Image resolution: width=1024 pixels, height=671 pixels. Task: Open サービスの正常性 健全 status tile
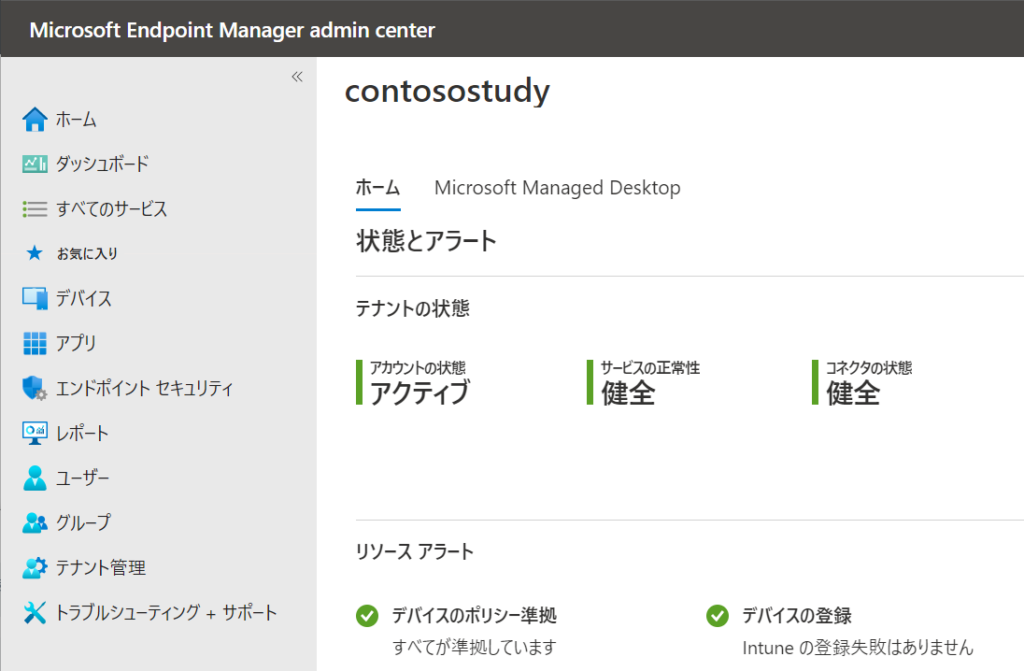643,383
